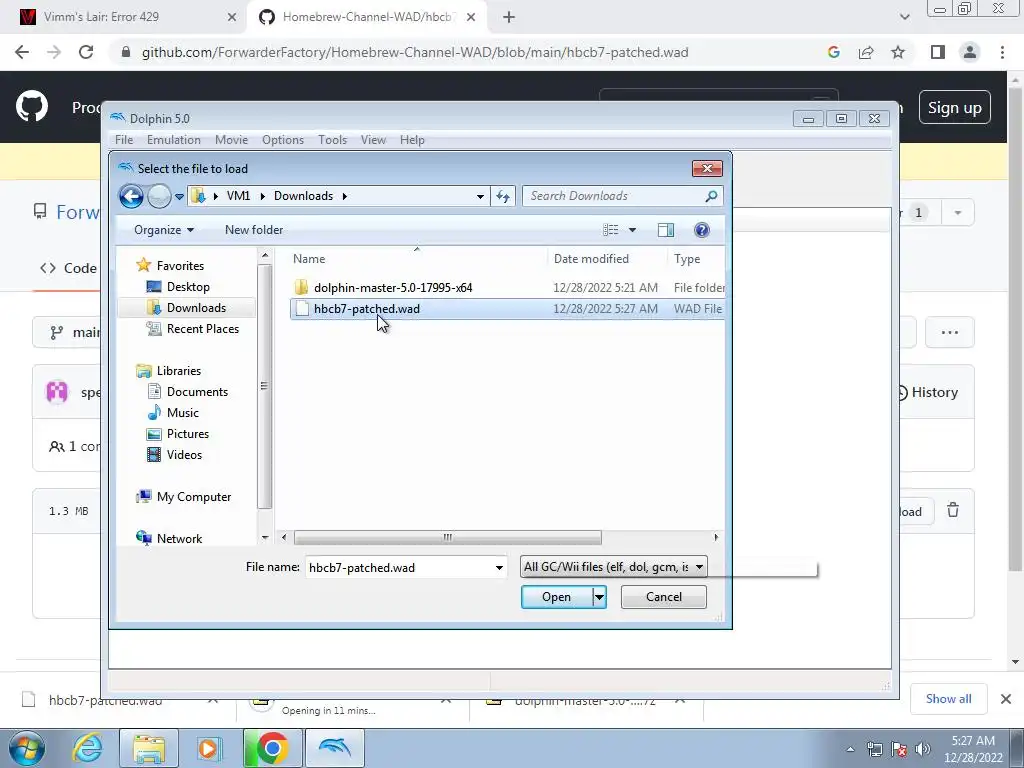Focus the Search Downloads field
The image size is (1024, 768).
(614, 196)
